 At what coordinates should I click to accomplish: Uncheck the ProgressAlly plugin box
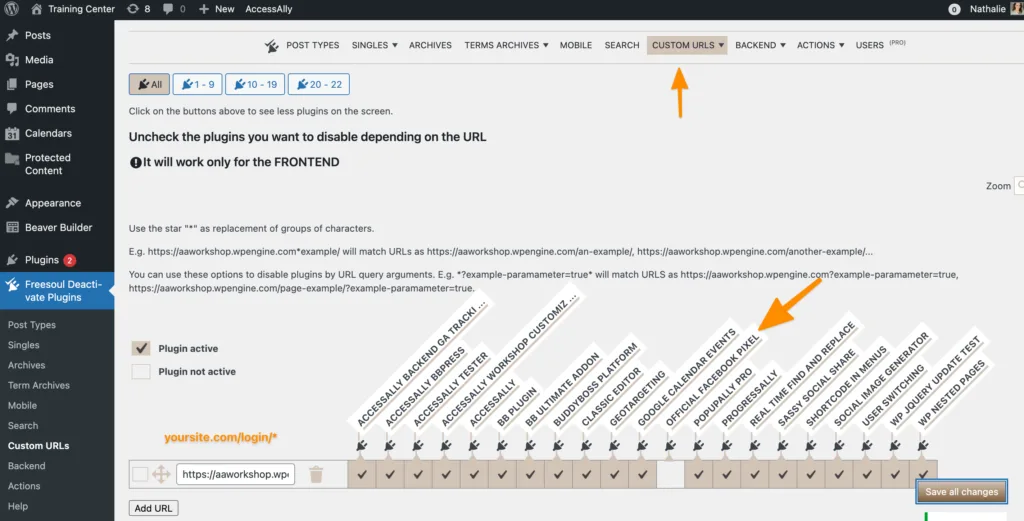coord(726,475)
